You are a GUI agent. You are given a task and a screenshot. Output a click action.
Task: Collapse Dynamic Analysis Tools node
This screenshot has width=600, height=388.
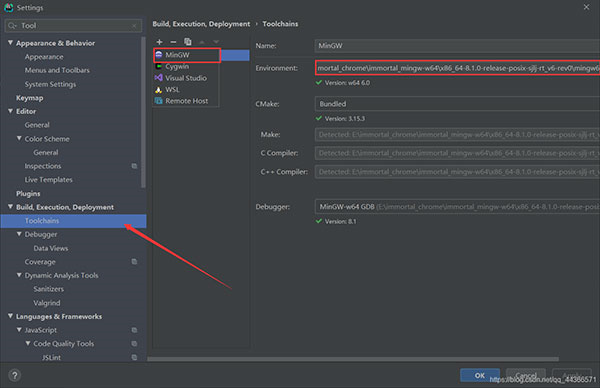[19, 275]
